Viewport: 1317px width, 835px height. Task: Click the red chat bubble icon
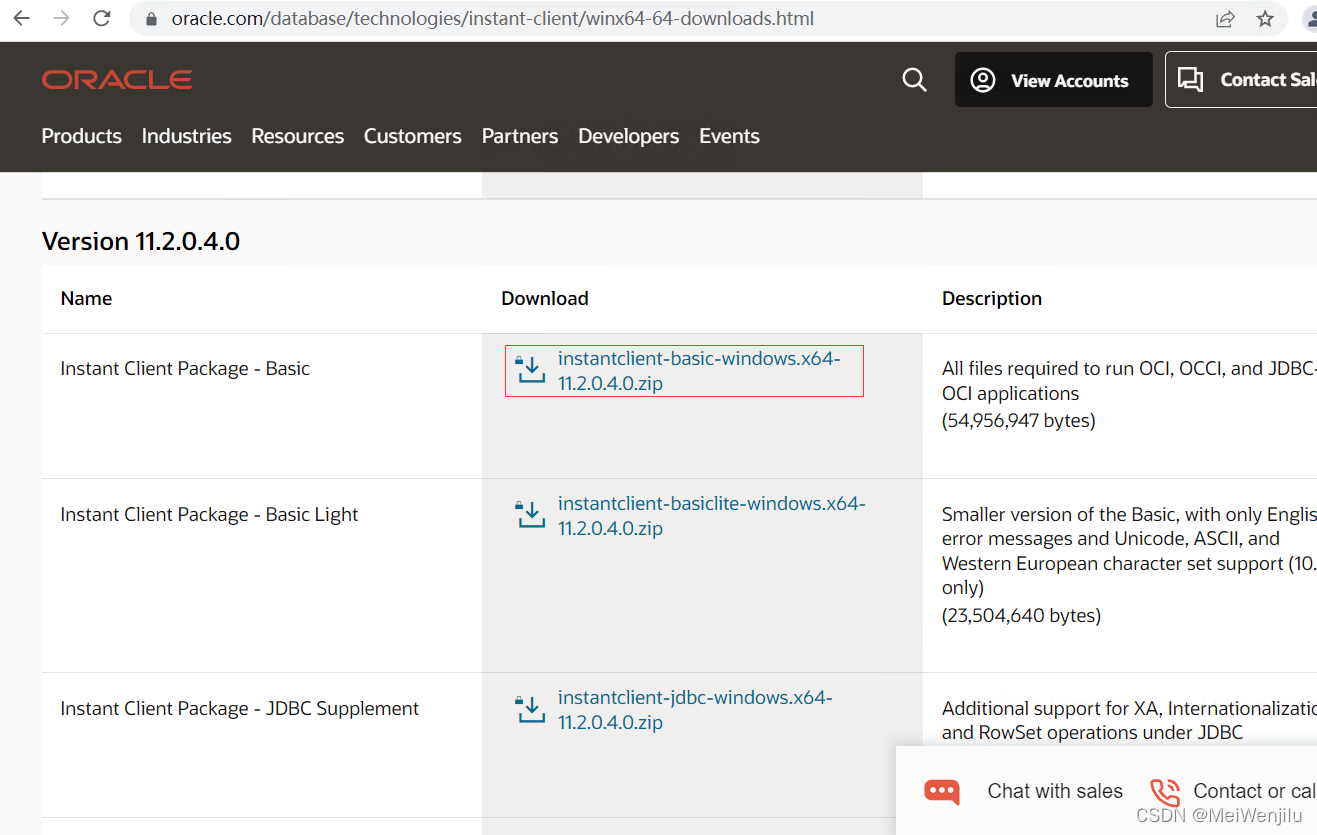[x=942, y=791]
